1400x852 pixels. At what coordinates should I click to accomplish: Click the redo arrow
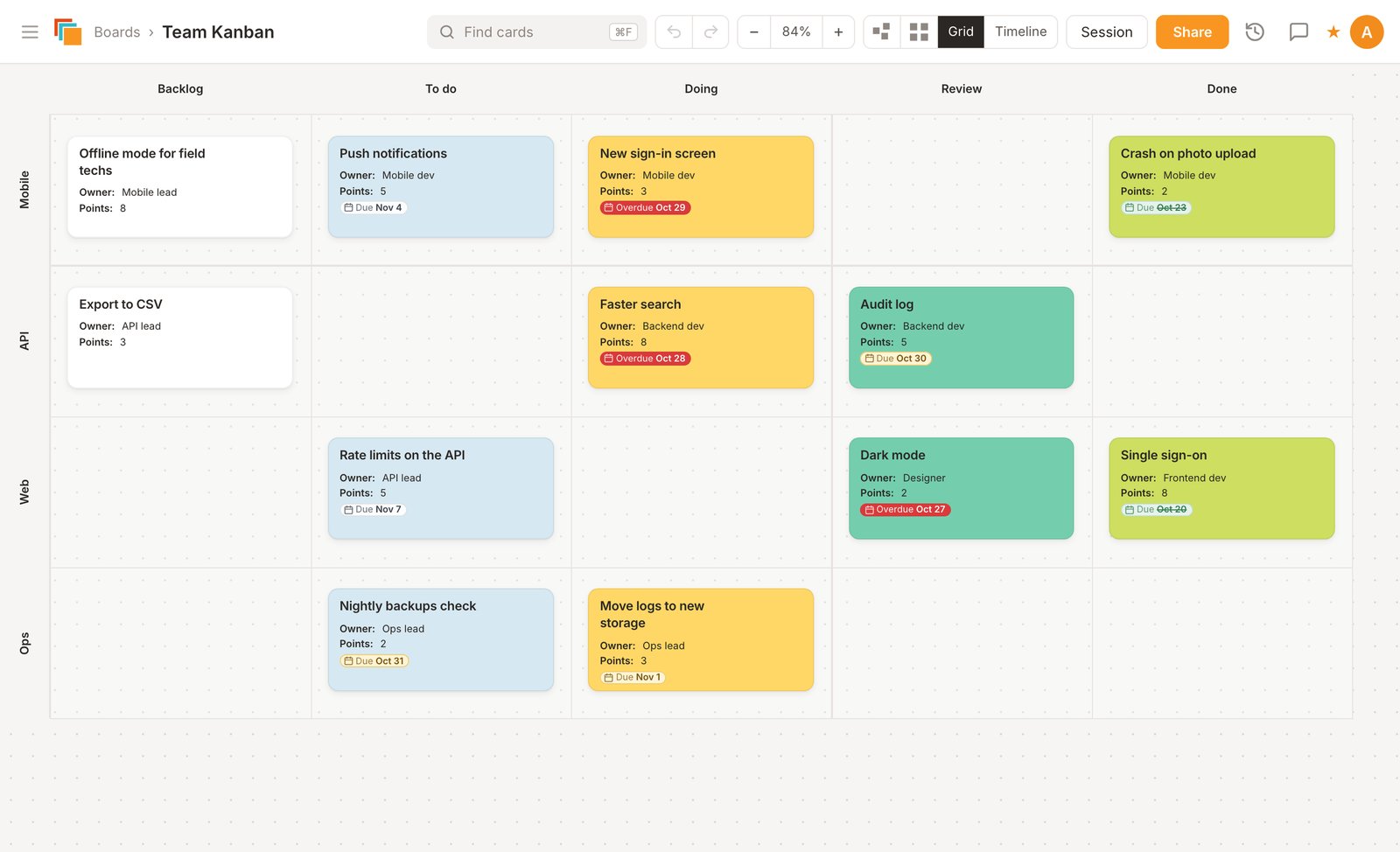coord(710,32)
